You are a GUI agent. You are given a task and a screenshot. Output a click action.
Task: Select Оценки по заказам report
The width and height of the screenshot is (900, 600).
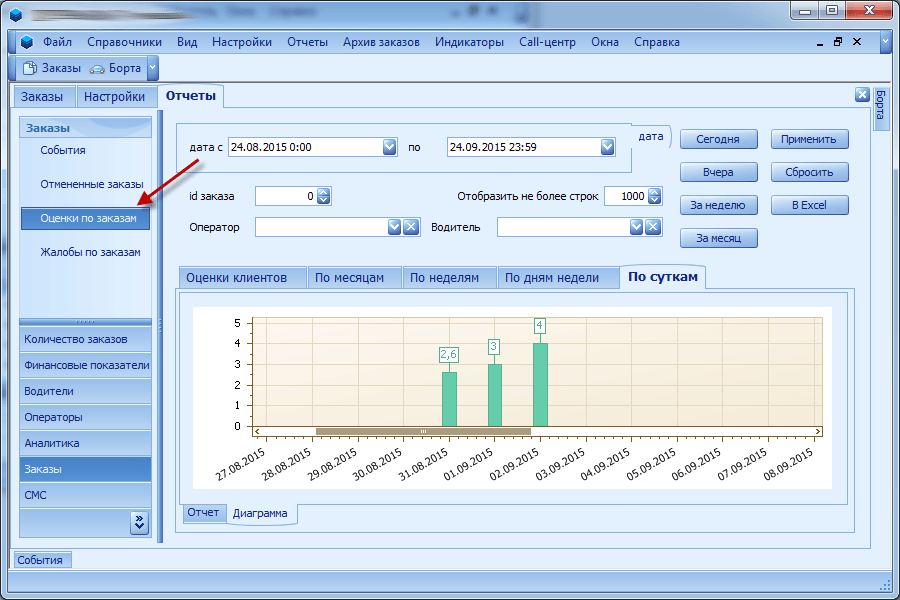point(86,218)
